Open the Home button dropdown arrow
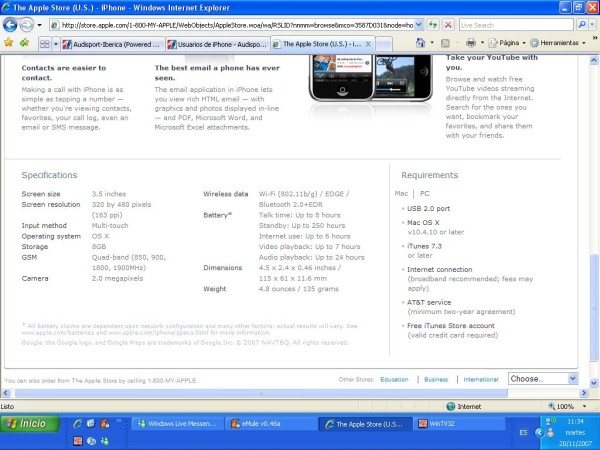This screenshot has width=600, height=450. pyautogui.click(x=432, y=43)
